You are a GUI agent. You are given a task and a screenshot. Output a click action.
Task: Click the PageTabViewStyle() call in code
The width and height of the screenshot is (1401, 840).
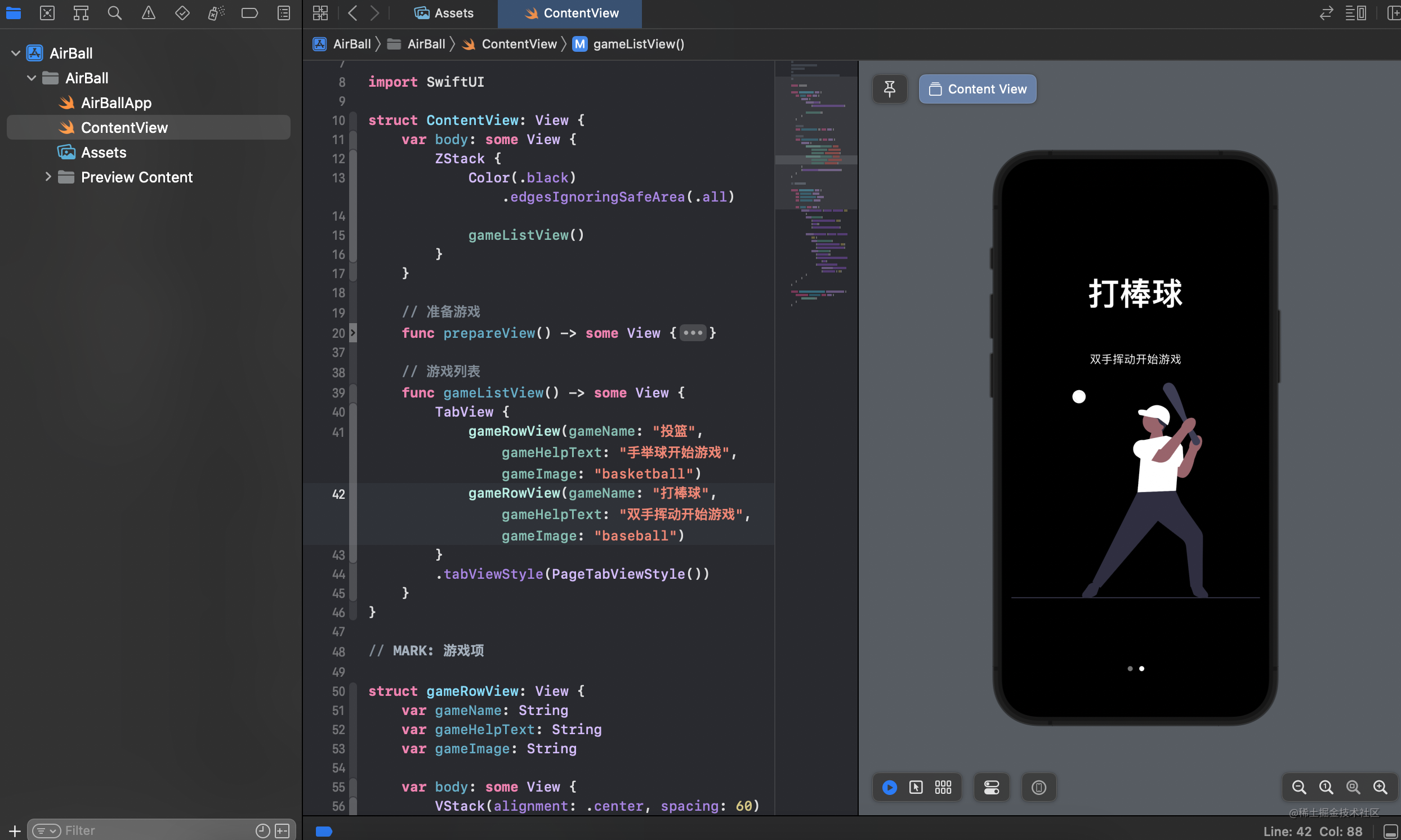tap(627, 574)
